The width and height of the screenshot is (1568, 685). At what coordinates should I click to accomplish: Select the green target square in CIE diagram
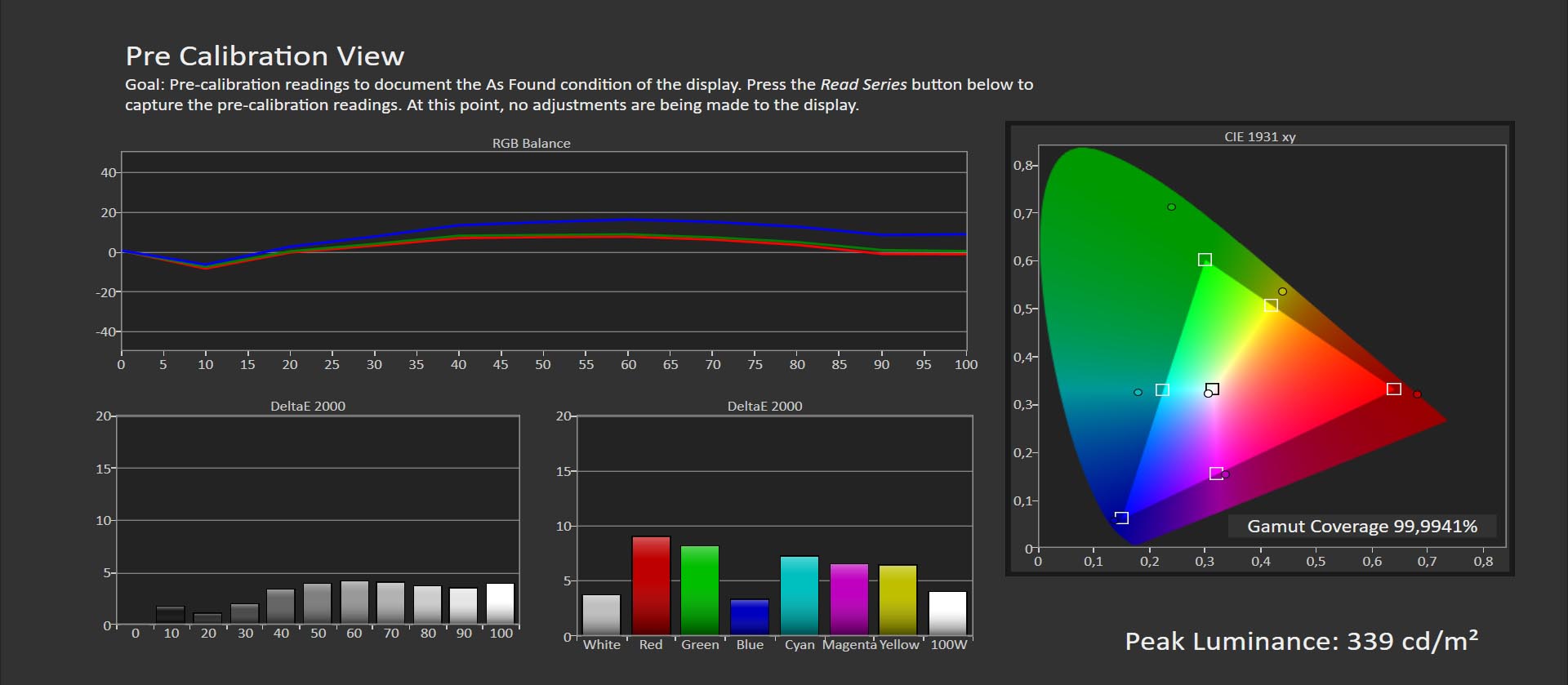tap(1205, 260)
